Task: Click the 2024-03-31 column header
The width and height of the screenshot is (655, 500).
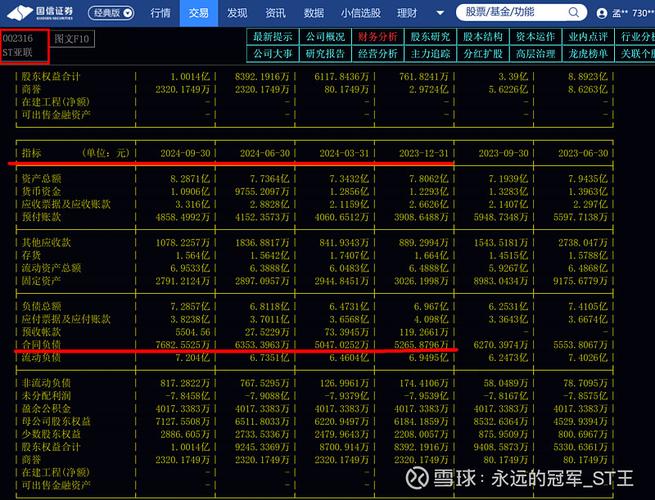Action: (x=345, y=153)
